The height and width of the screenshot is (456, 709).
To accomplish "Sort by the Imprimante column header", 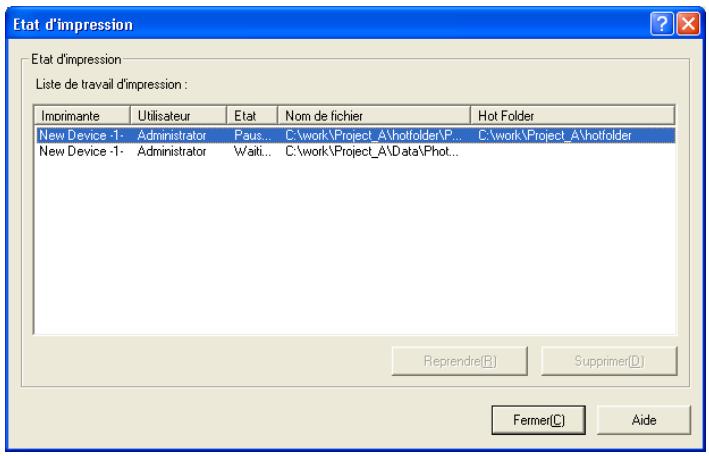I will [82, 115].
